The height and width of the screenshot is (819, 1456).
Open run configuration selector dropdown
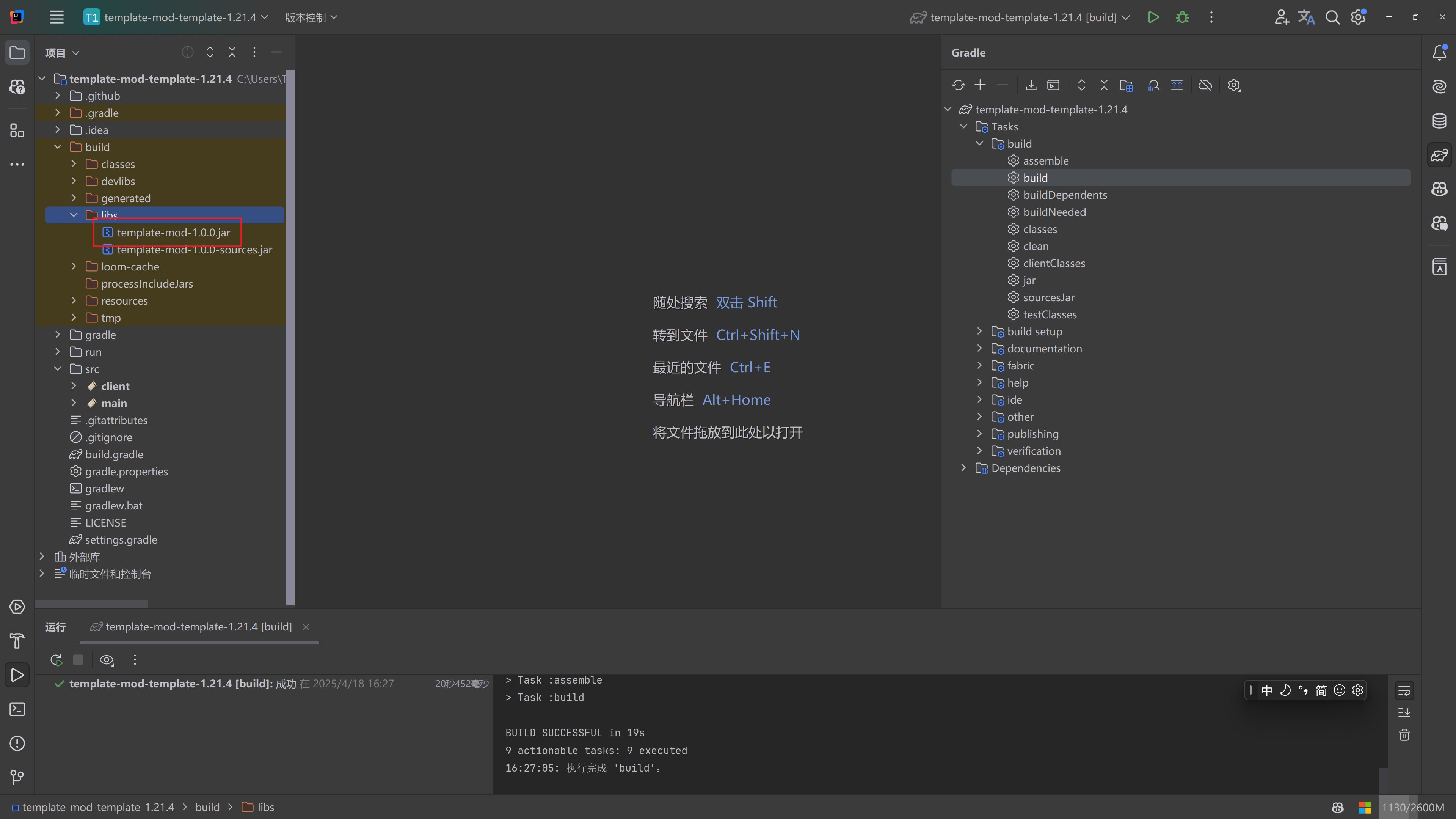click(x=1020, y=17)
